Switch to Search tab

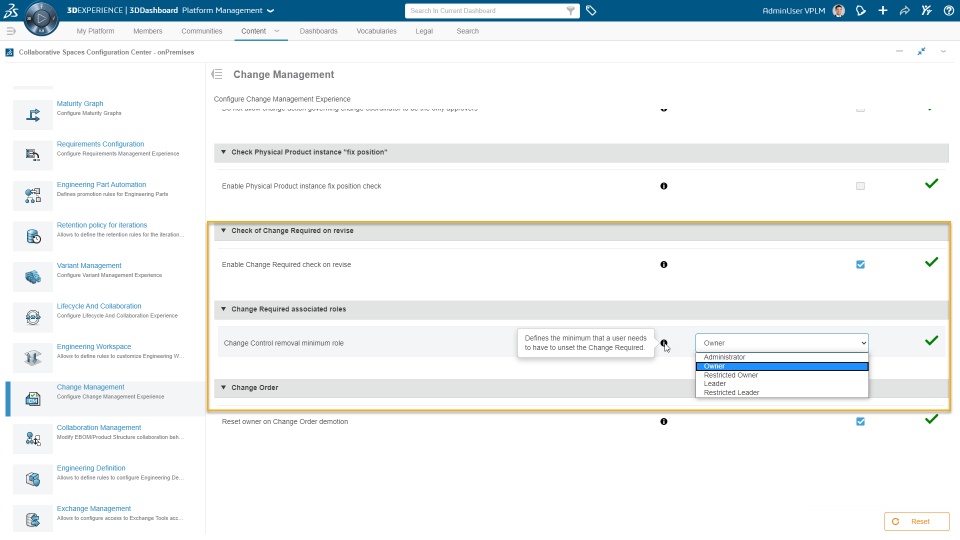pyautogui.click(x=468, y=31)
